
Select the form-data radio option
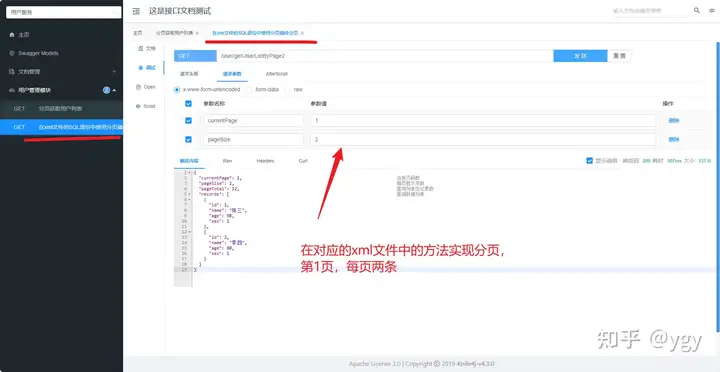click(x=249, y=90)
